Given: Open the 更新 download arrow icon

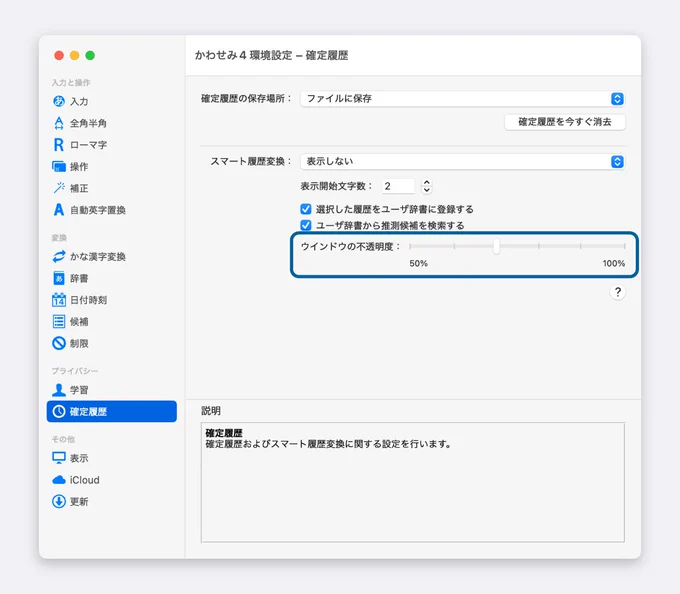Looking at the screenshot, I should click(x=59, y=501).
